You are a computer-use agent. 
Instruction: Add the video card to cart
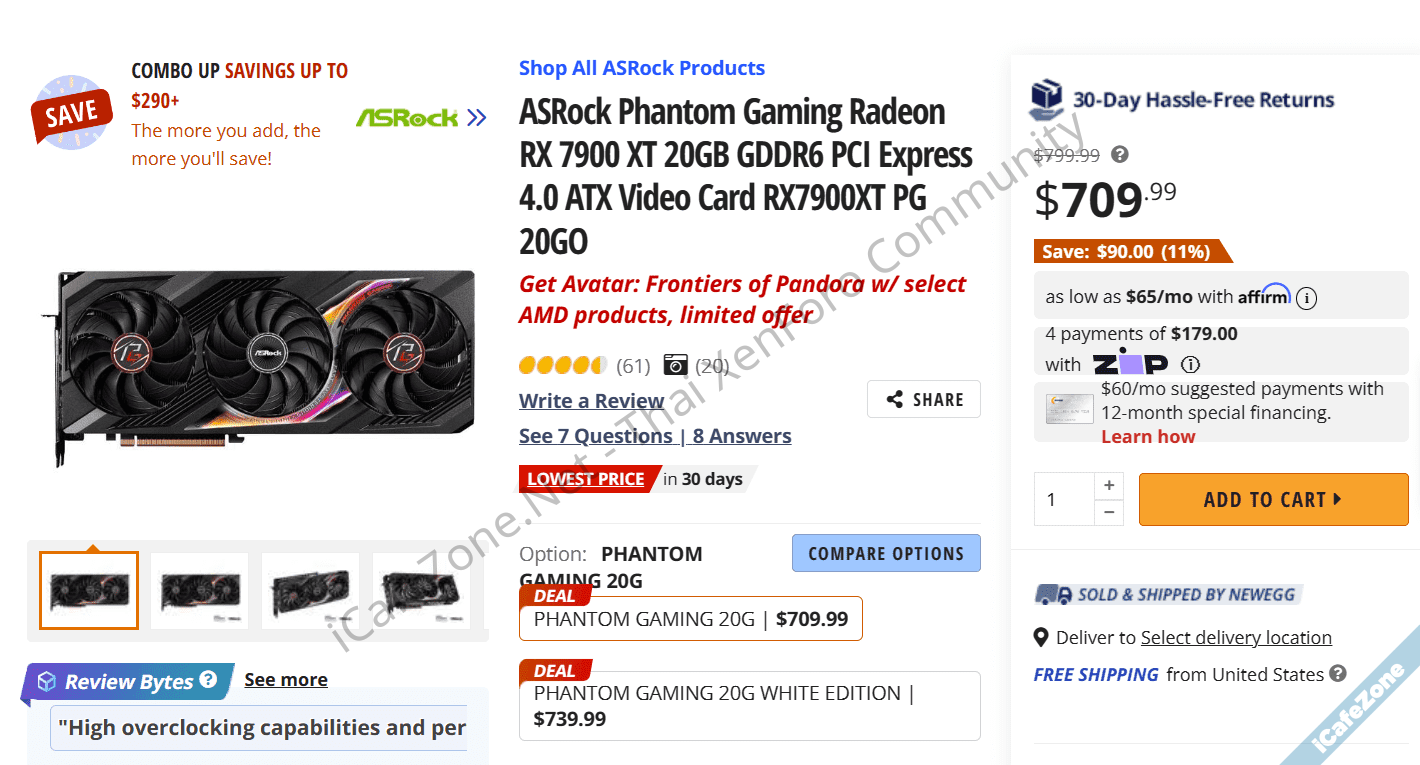1273,499
